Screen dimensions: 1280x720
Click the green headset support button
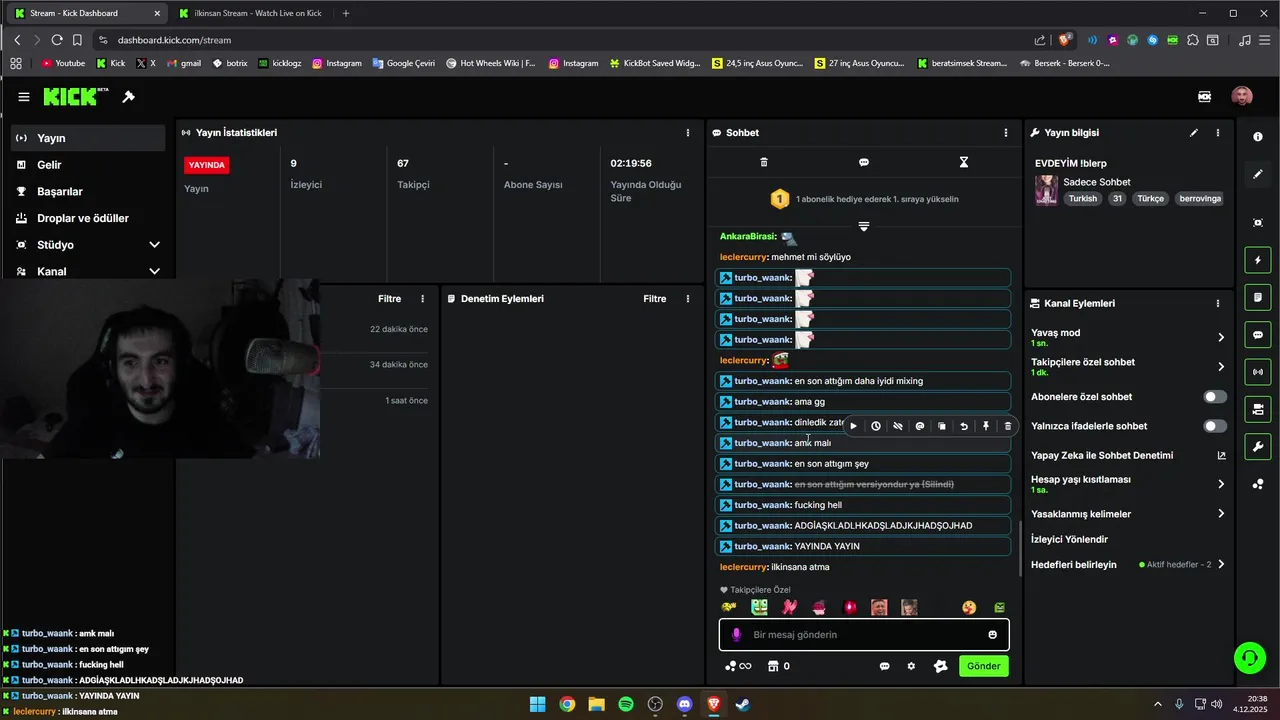click(x=1249, y=657)
